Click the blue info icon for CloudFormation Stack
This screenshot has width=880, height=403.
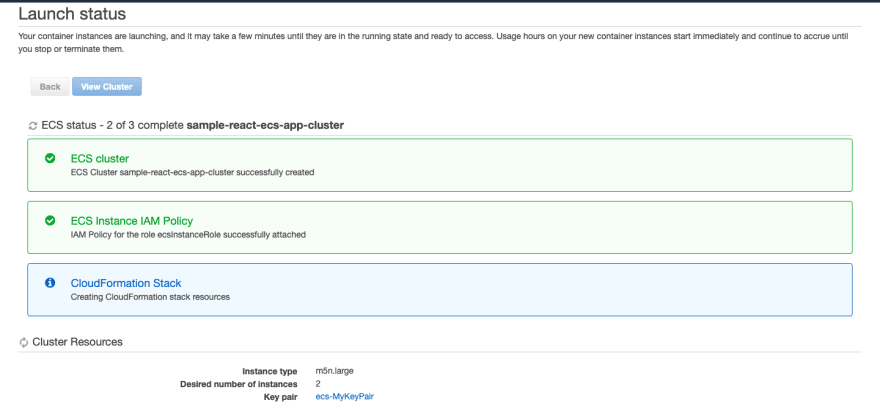[50, 283]
